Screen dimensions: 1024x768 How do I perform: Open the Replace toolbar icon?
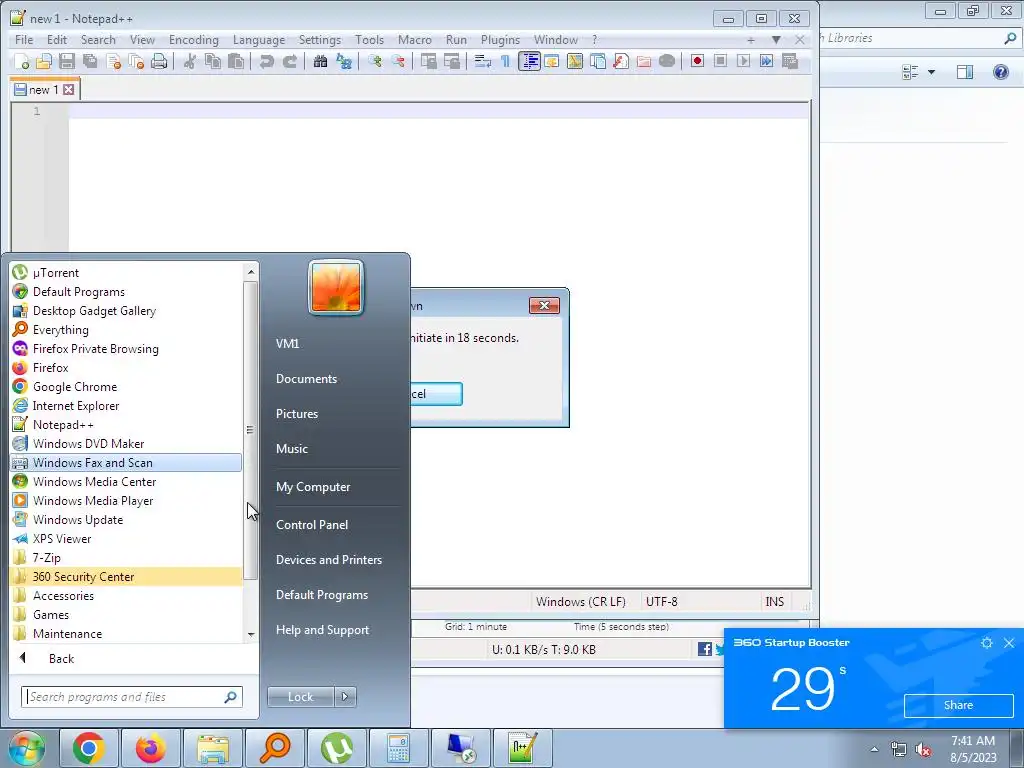point(344,61)
